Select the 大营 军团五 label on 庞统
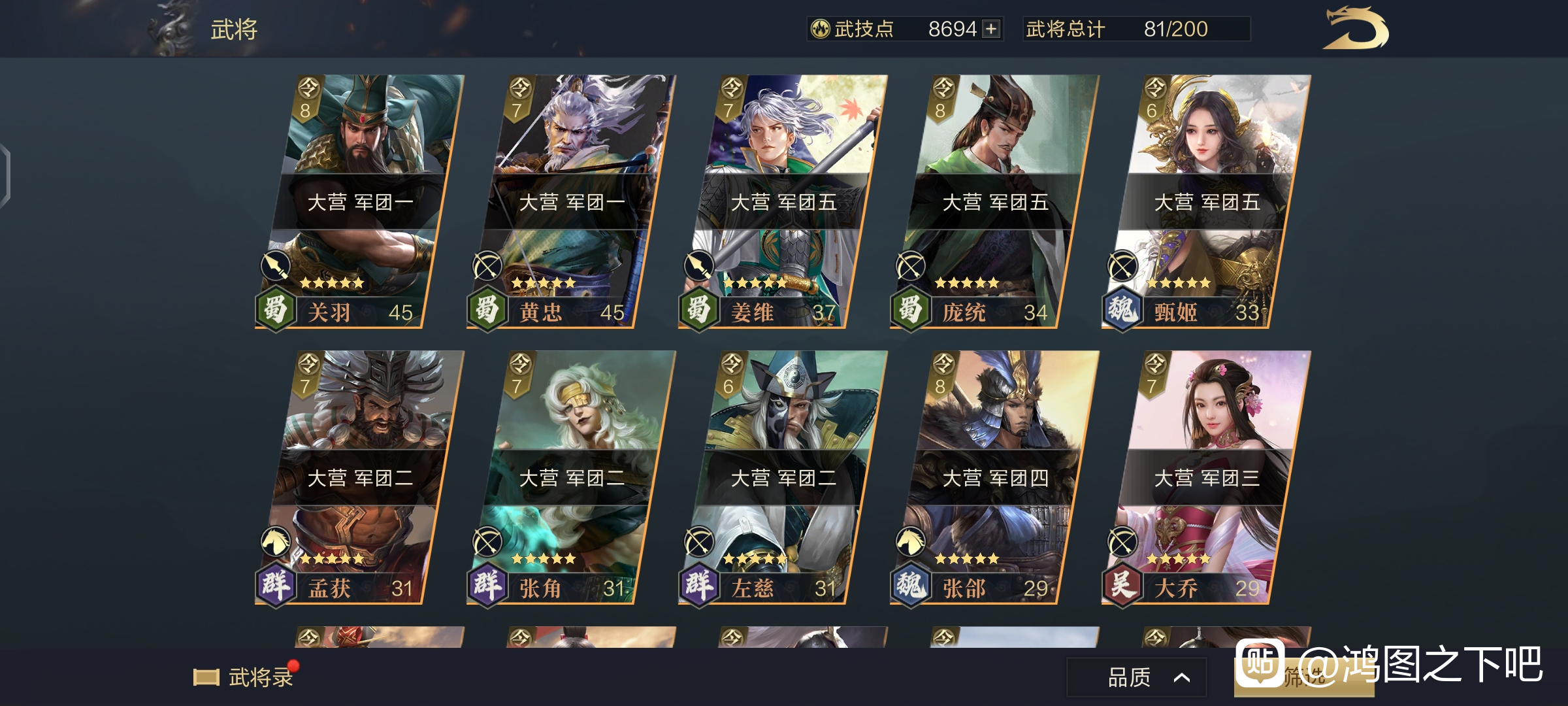 pyautogui.click(x=995, y=202)
